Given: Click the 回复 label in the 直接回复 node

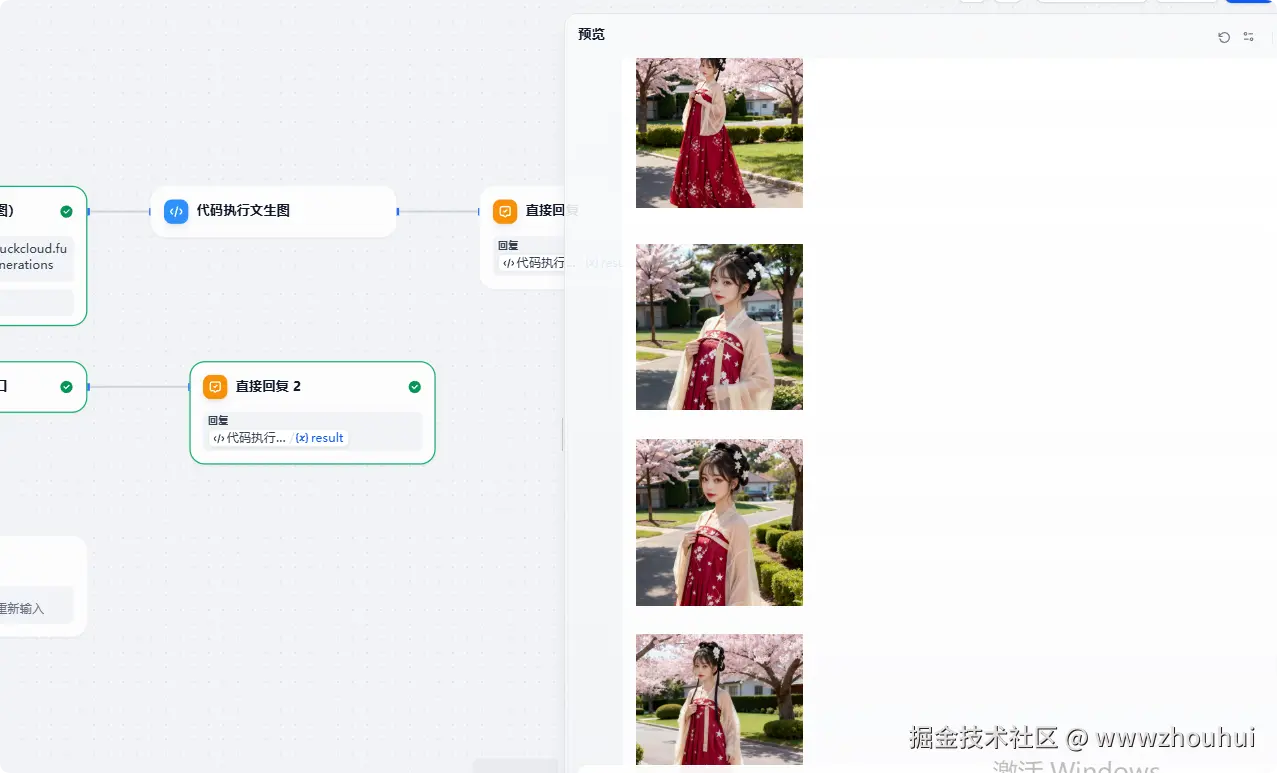Looking at the screenshot, I should point(508,245).
